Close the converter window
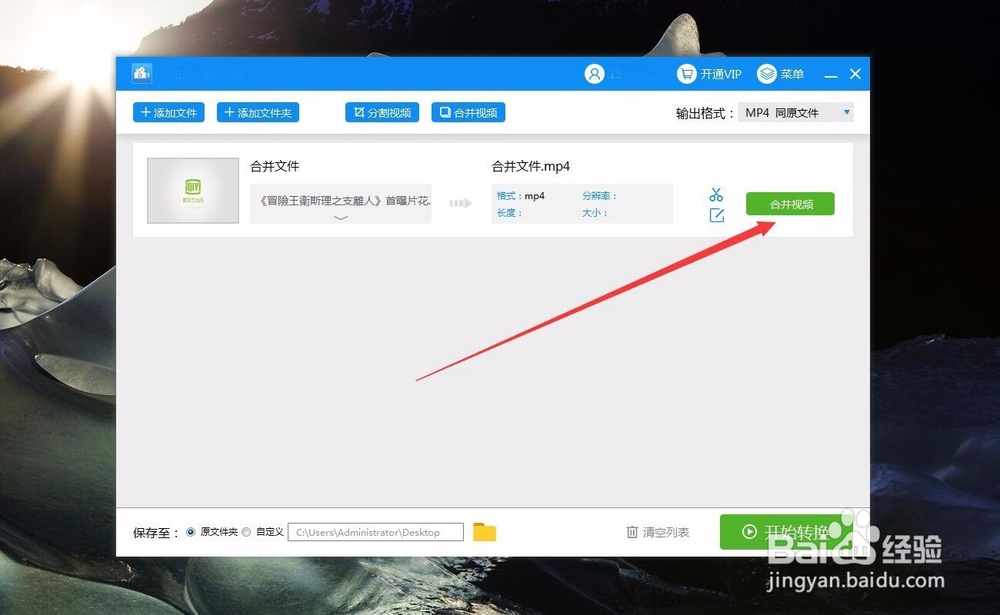This screenshot has height=615, width=1000. [855, 74]
